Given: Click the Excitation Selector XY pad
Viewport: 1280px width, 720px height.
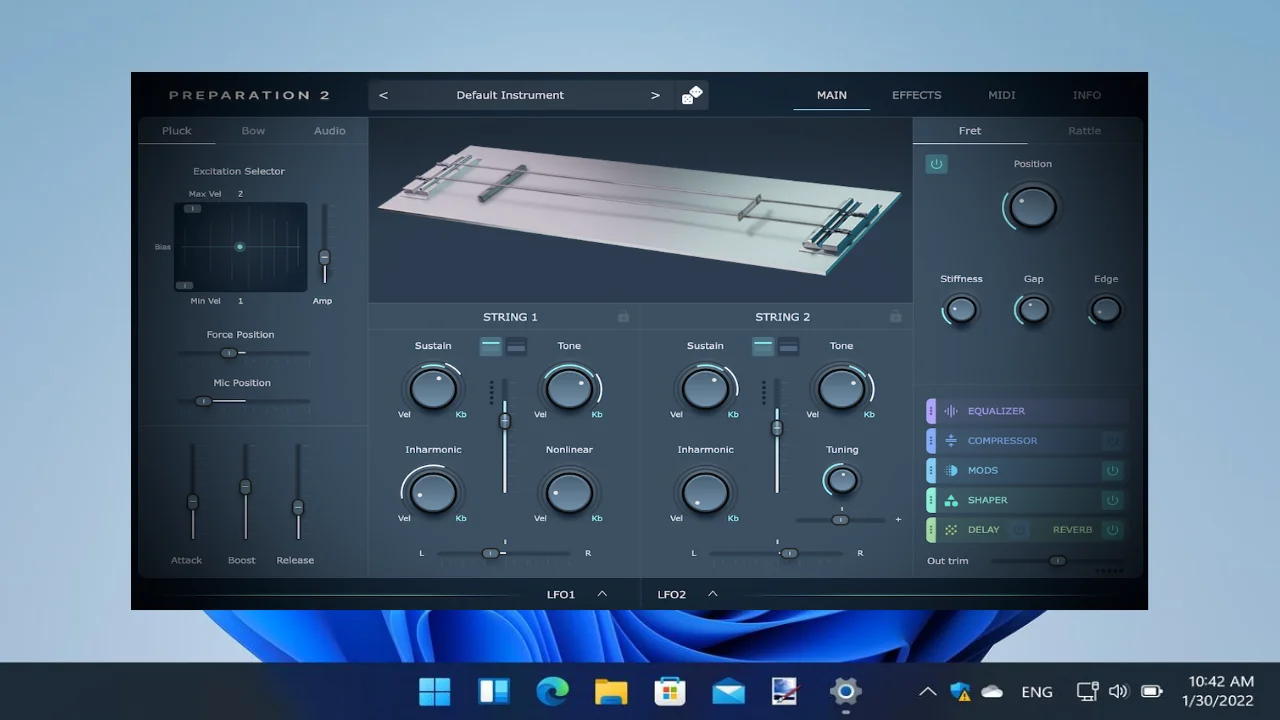Looking at the screenshot, I should (x=241, y=247).
